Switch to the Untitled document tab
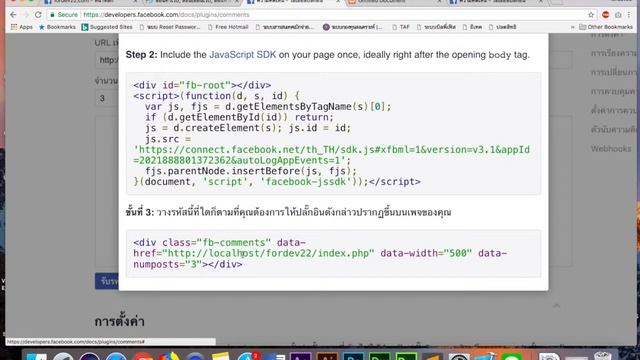The width and height of the screenshot is (640, 360). coord(394,2)
